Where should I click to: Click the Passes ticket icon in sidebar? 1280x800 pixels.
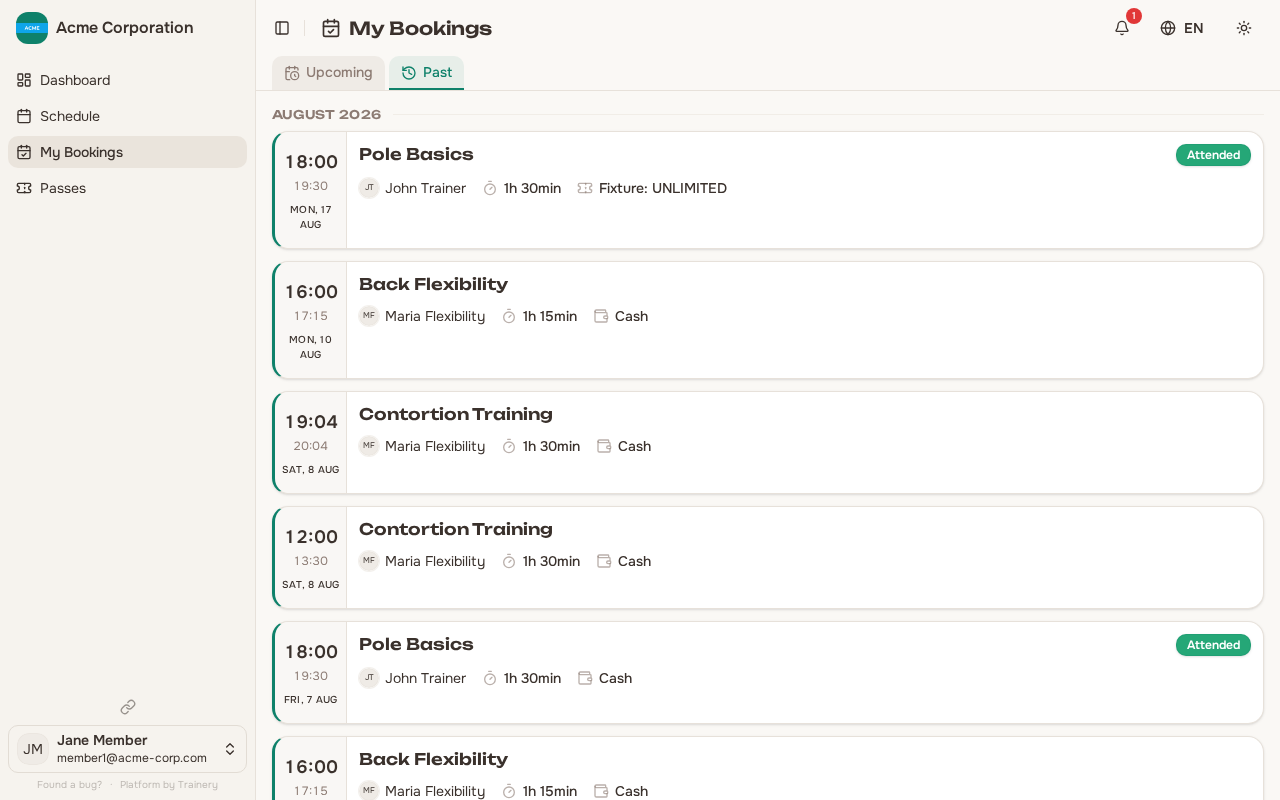pos(24,188)
